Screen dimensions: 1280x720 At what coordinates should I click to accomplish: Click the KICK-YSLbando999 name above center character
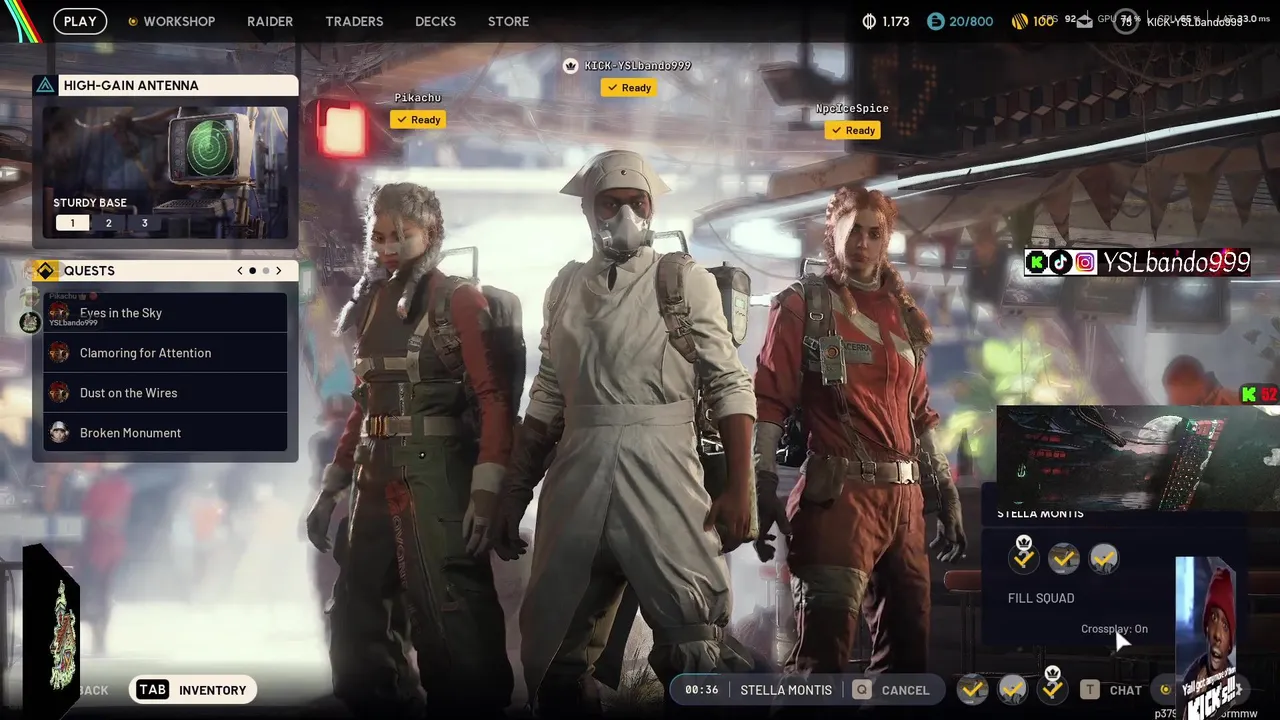click(x=638, y=65)
